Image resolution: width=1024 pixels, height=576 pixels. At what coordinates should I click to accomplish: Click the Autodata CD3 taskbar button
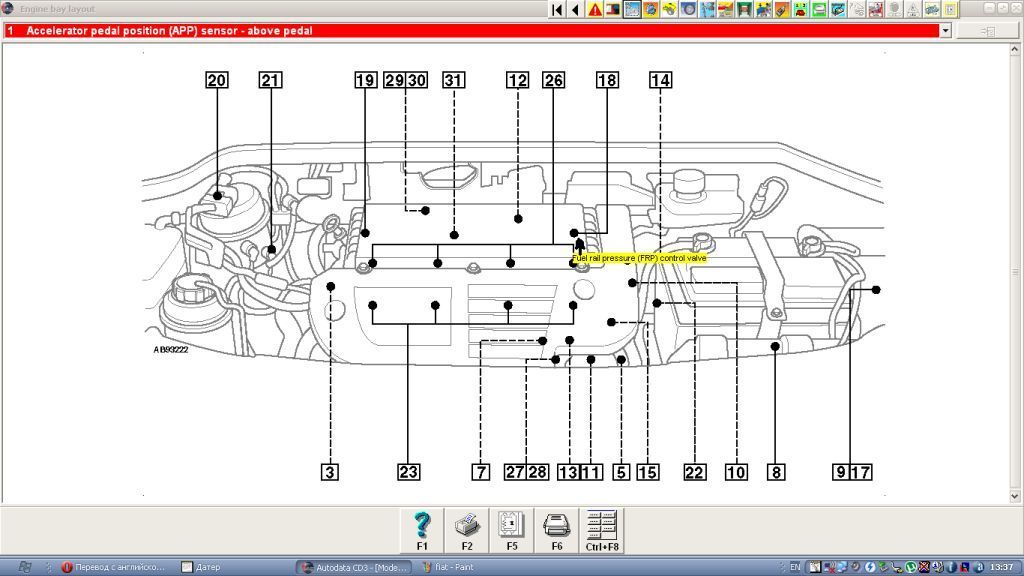click(x=354, y=567)
